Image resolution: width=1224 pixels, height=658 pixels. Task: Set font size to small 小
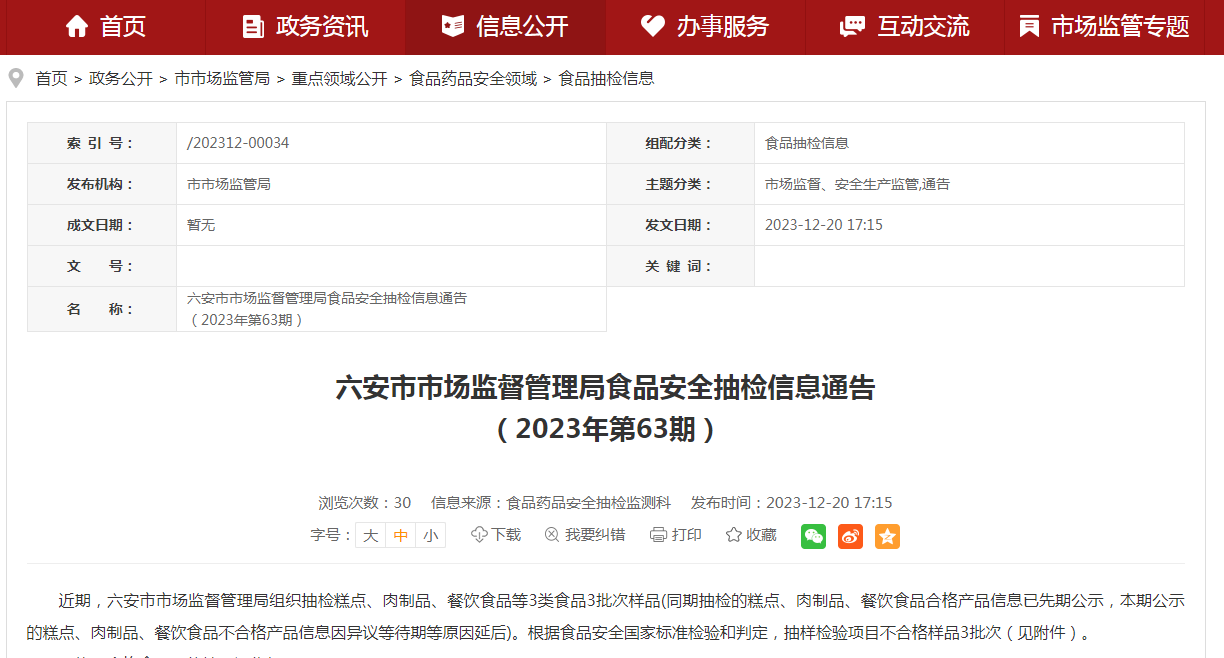tap(430, 535)
